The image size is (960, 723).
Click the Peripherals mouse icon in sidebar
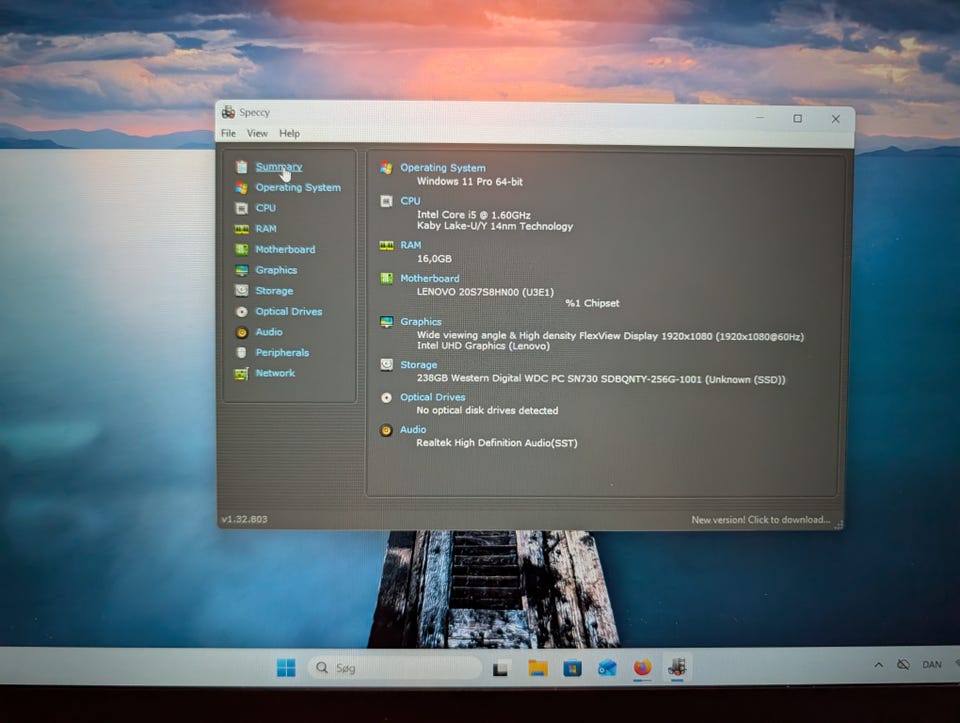[242, 353]
